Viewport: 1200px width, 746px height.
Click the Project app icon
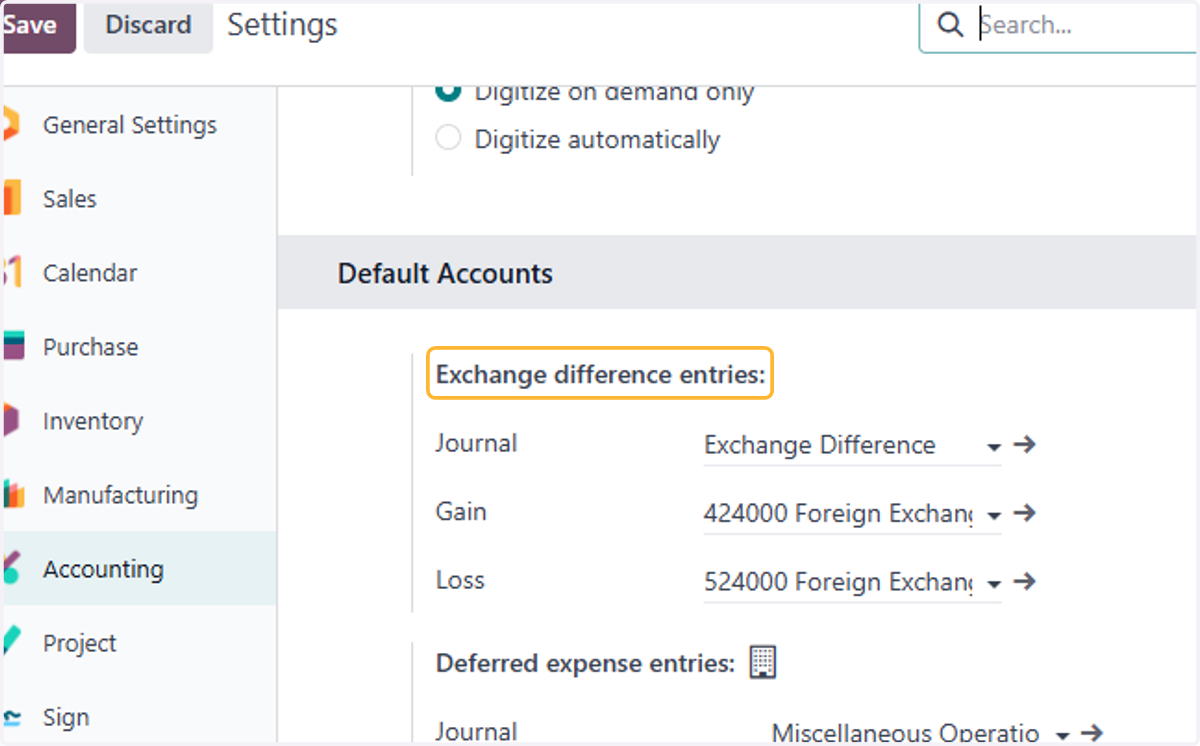[10, 643]
